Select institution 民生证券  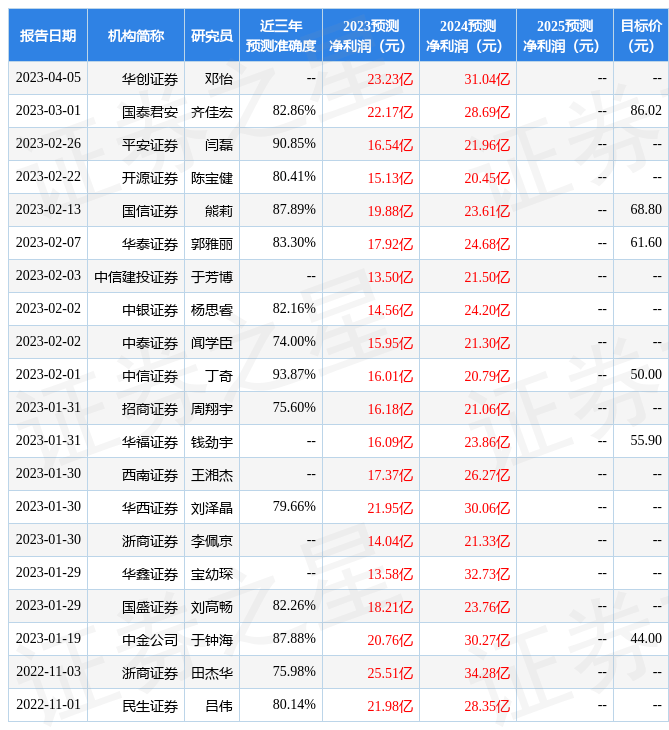click(150, 707)
